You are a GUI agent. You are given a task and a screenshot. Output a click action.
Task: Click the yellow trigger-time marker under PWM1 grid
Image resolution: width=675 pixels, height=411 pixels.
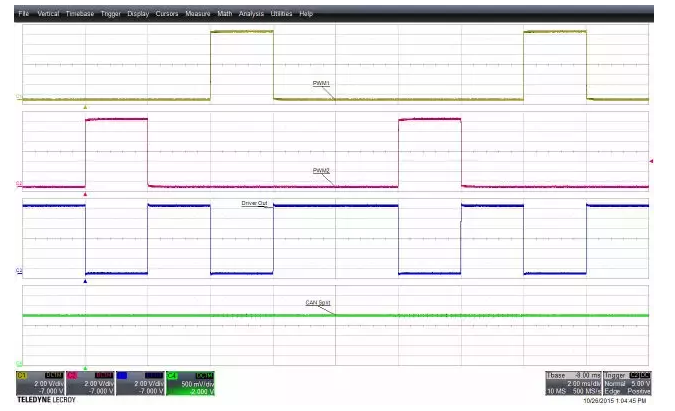pos(85,107)
